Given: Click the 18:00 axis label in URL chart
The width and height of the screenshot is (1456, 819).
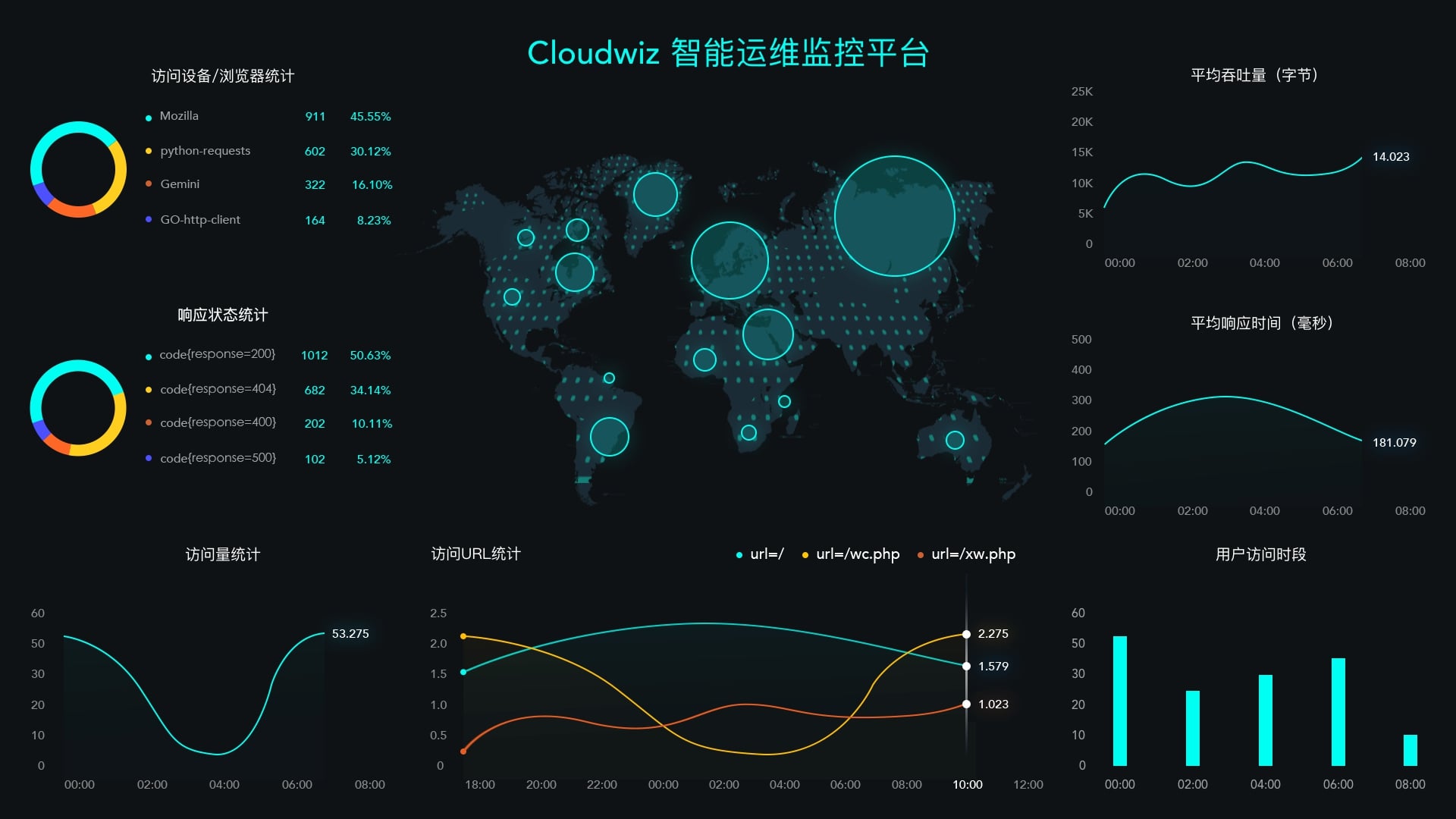Looking at the screenshot, I should pos(480,785).
